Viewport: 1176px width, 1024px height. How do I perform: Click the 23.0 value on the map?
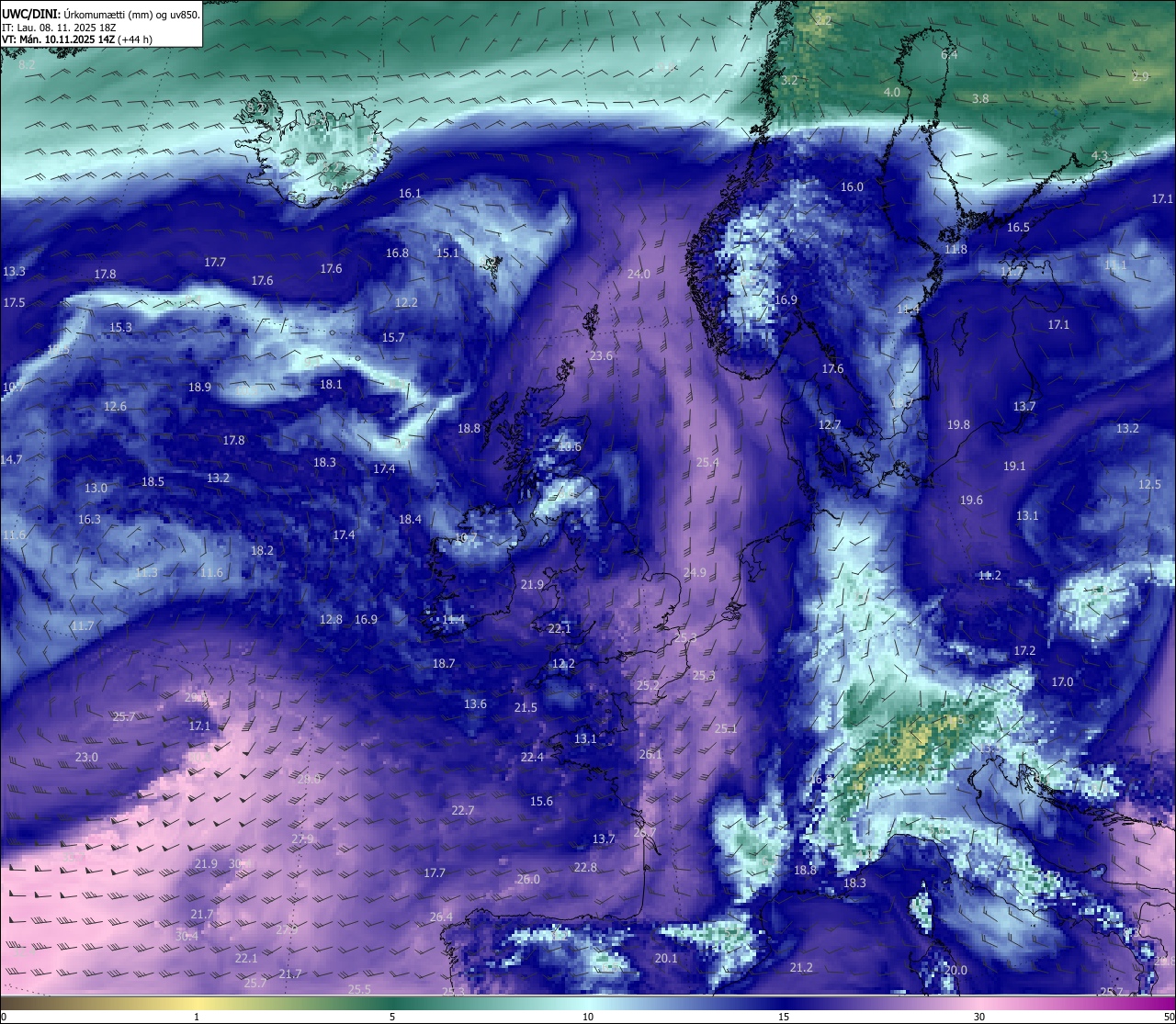click(86, 757)
